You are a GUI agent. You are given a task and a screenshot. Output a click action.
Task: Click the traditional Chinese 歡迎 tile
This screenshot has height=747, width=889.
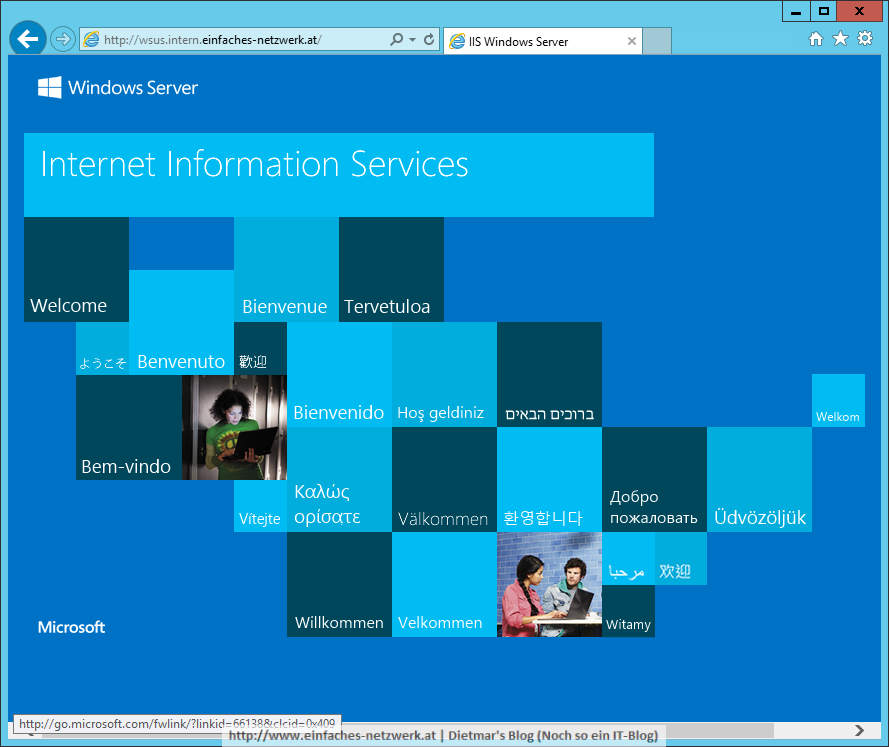(x=260, y=349)
